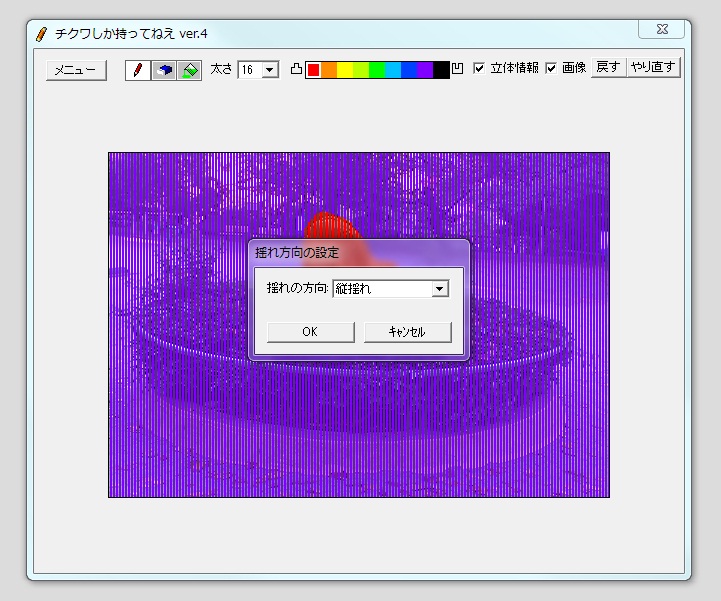Pick the green color swatch
721x601 pixels.
coord(377,70)
